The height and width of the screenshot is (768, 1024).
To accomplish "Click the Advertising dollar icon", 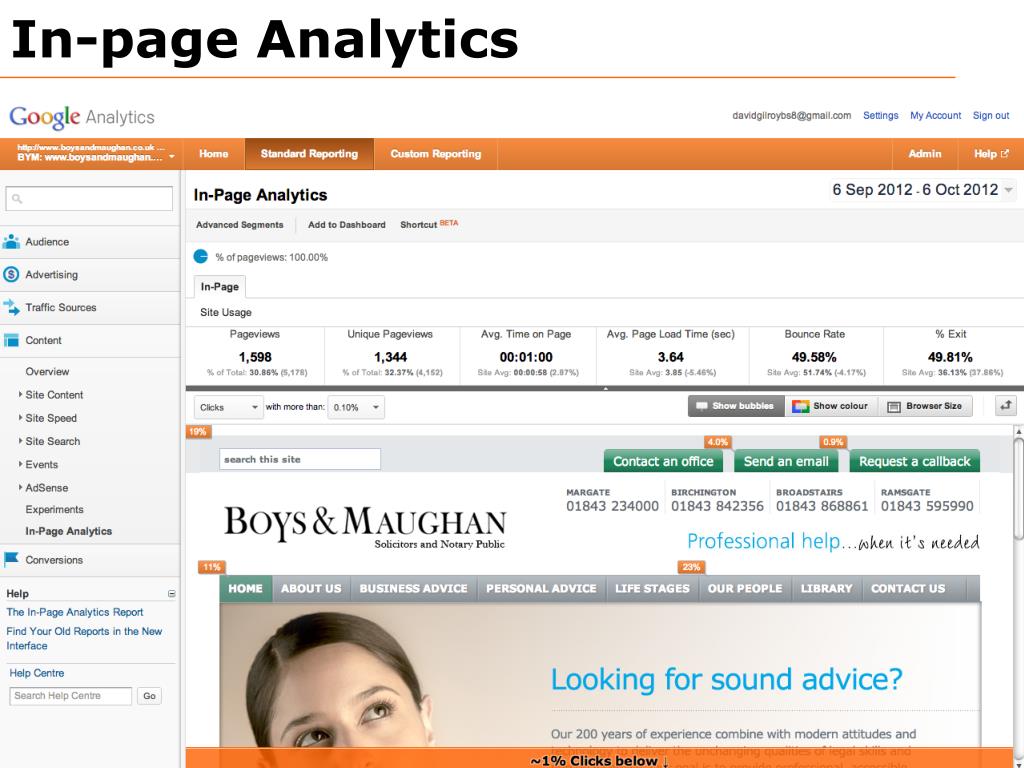I will (11, 274).
